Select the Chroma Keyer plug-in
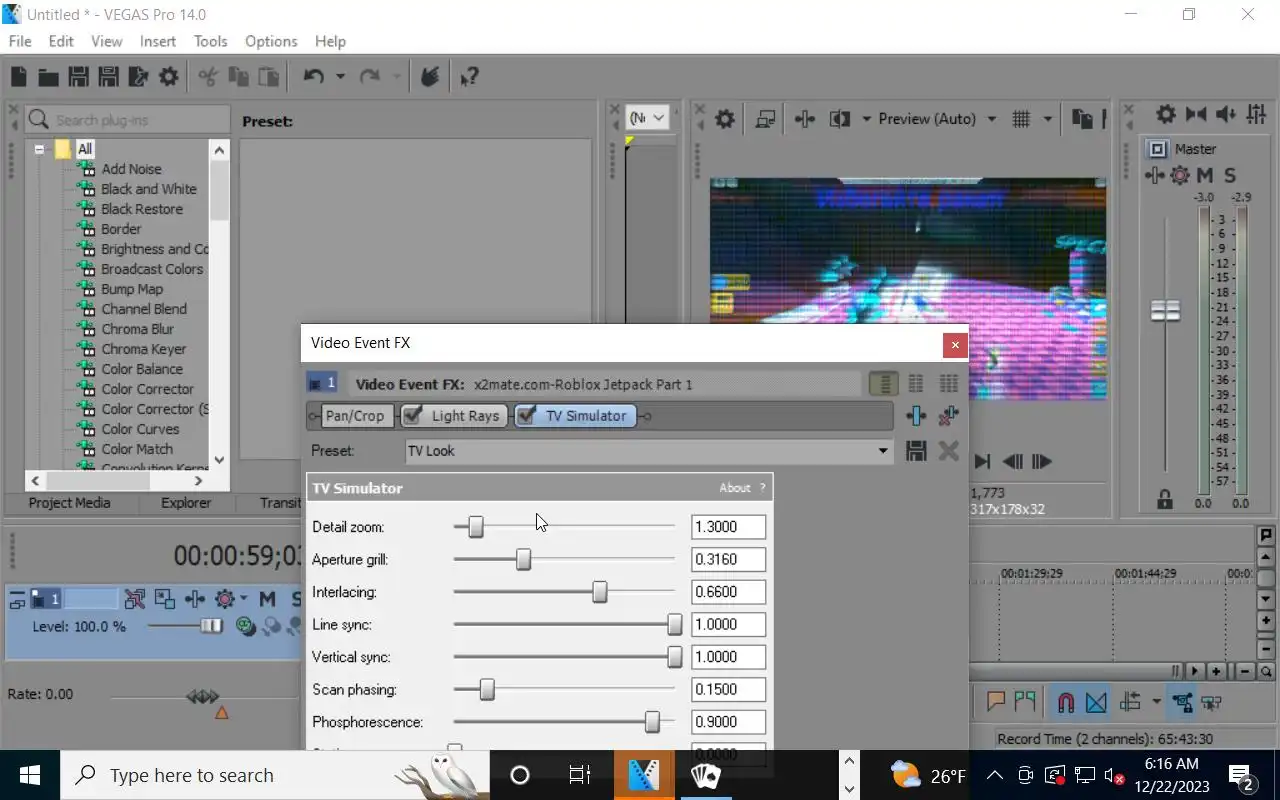This screenshot has height=800, width=1280. click(x=144, y=349)
